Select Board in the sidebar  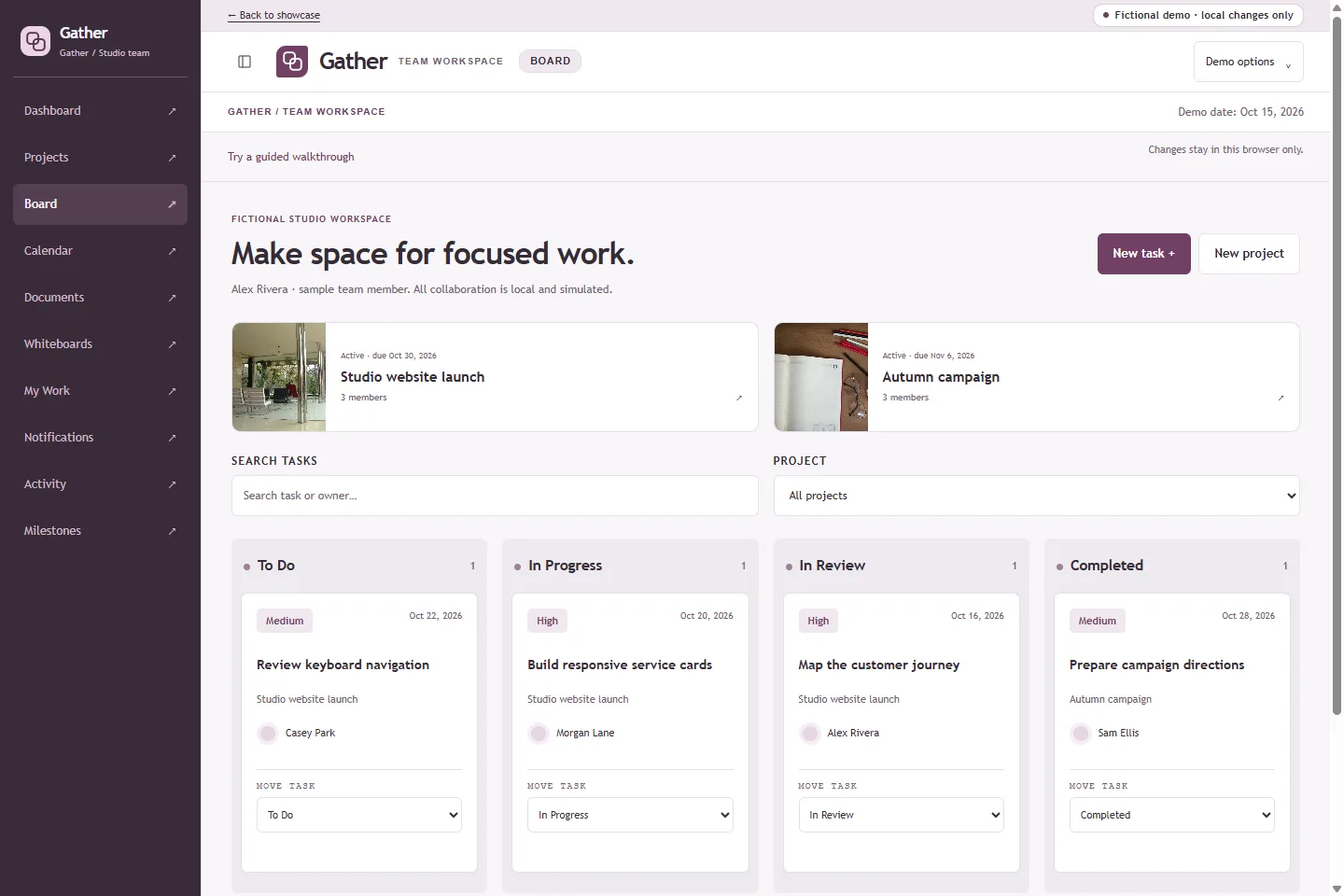(100, 204)
